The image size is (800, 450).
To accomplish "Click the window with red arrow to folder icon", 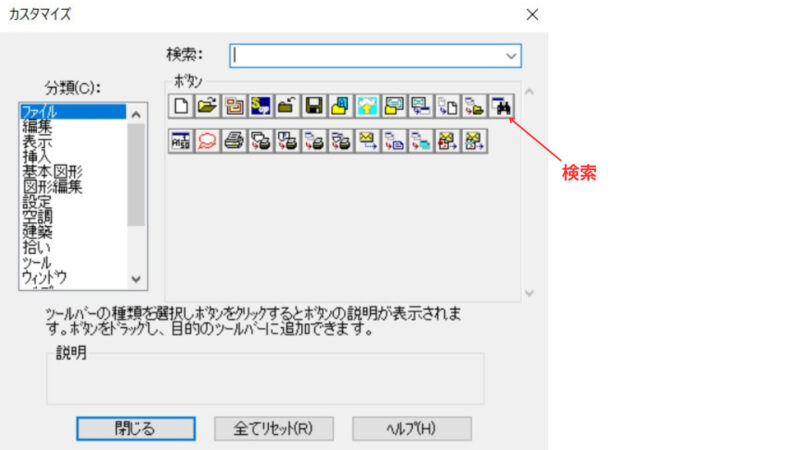I will pos(474,106).
